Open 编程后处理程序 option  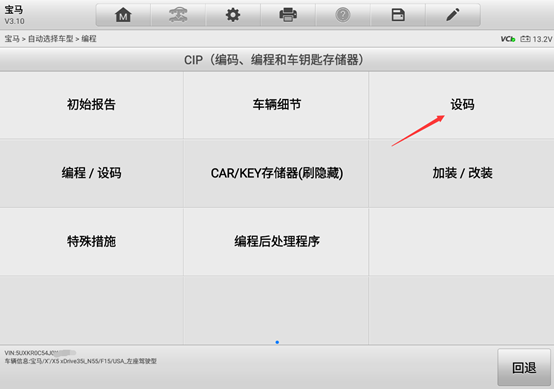click(276, 242)
